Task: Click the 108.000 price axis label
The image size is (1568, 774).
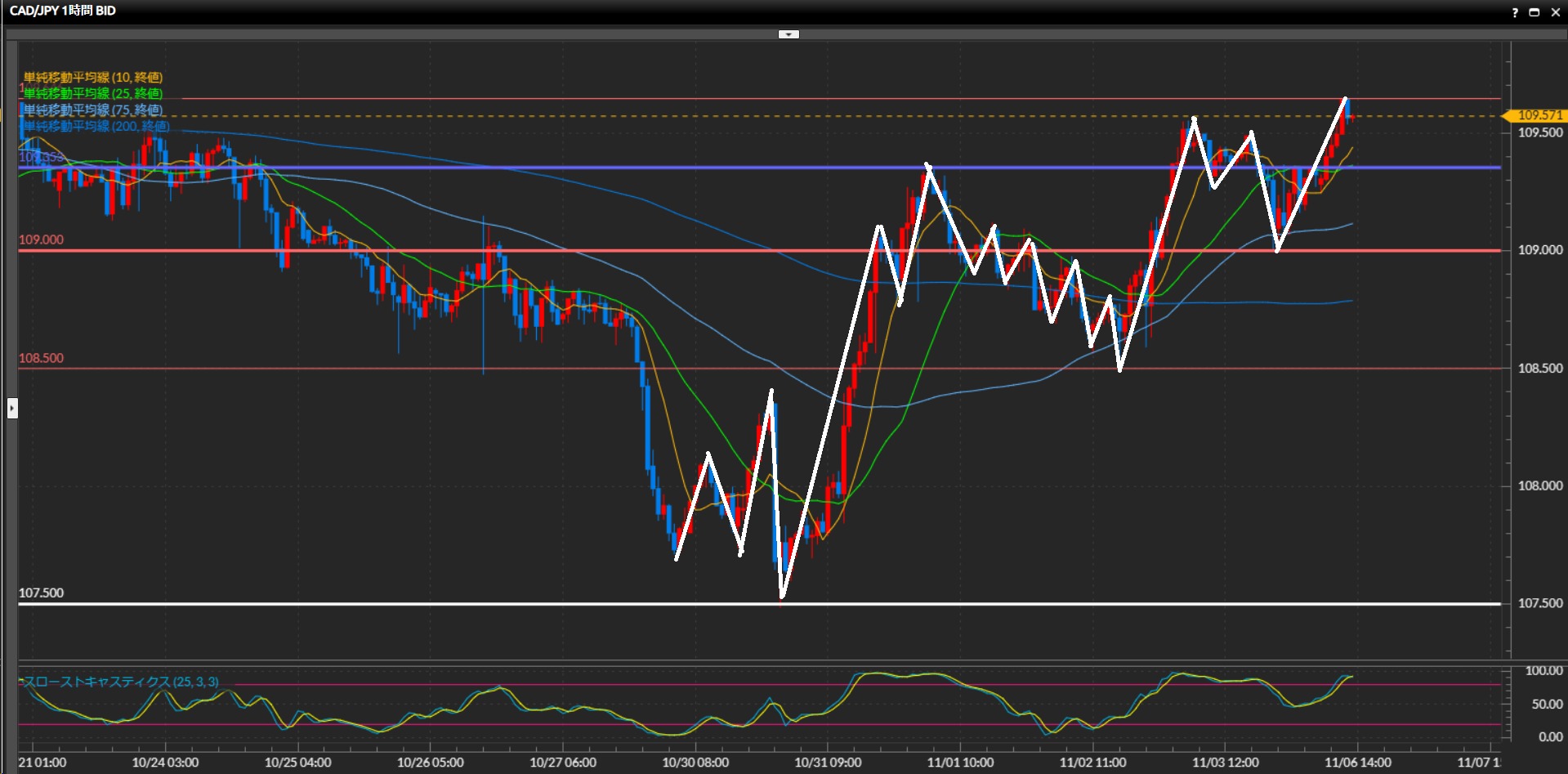Action: [1539, 485]
